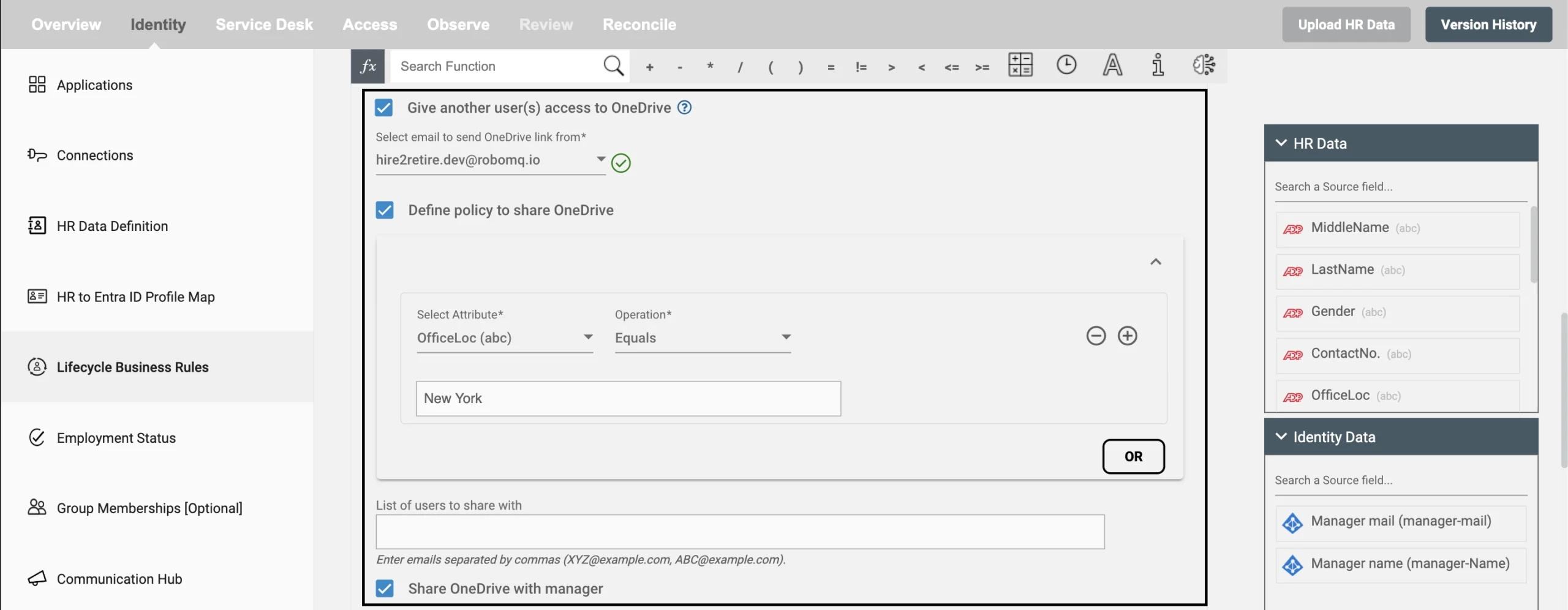Open the fx function editor icon

[368, 66]
